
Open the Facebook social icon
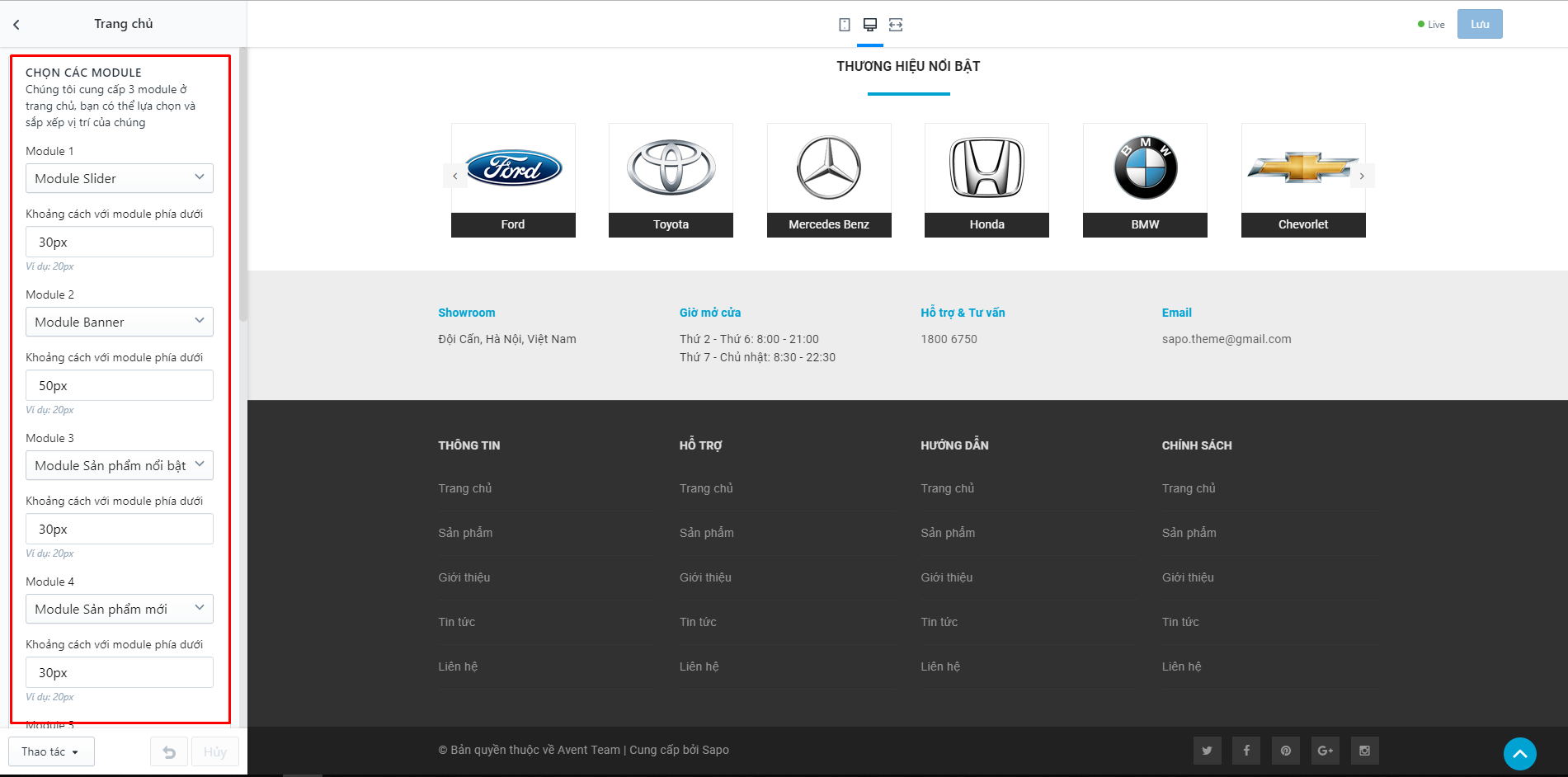tap(1246, 751)
